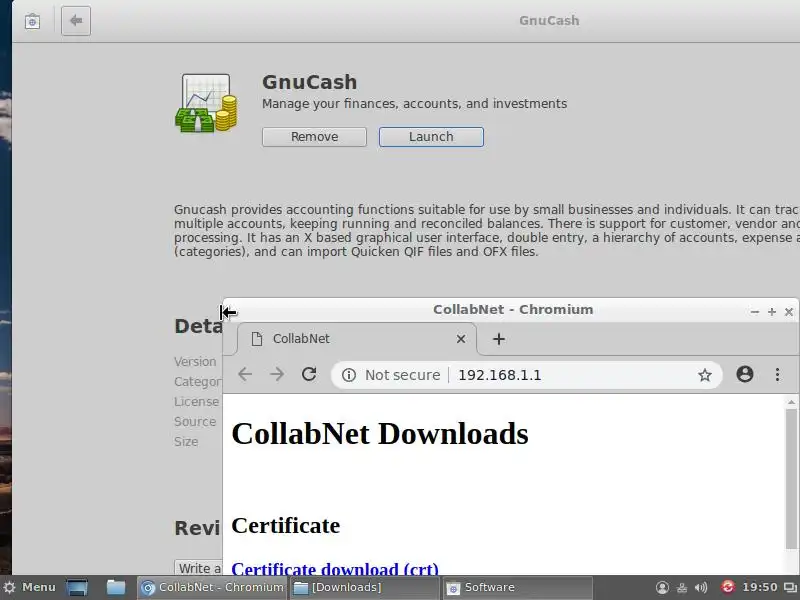Click 'Manage your finances, accounts, and investments' subtitle
The image size is (800, 600).
coord(414,104)
